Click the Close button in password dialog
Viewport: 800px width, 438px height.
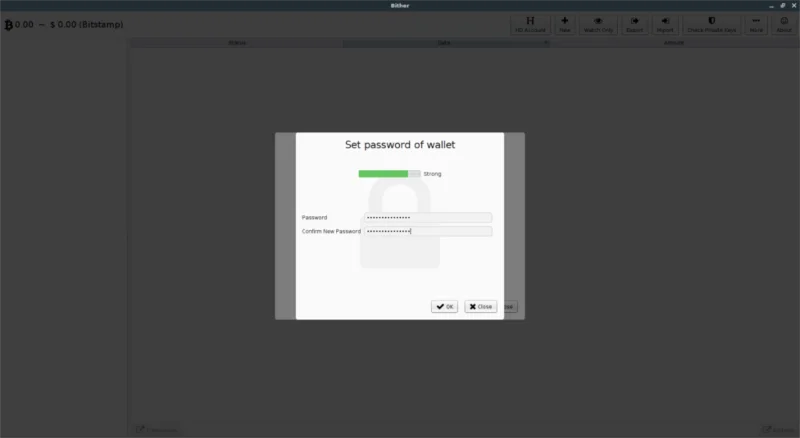tap(481, 306)
